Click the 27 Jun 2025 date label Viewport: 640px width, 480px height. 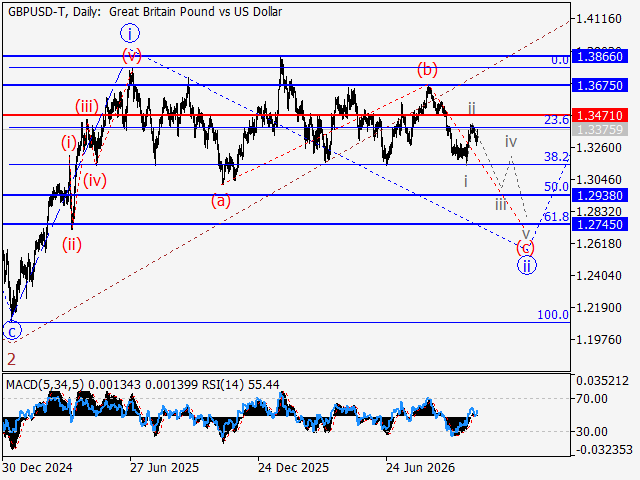(x=164, y=467)
